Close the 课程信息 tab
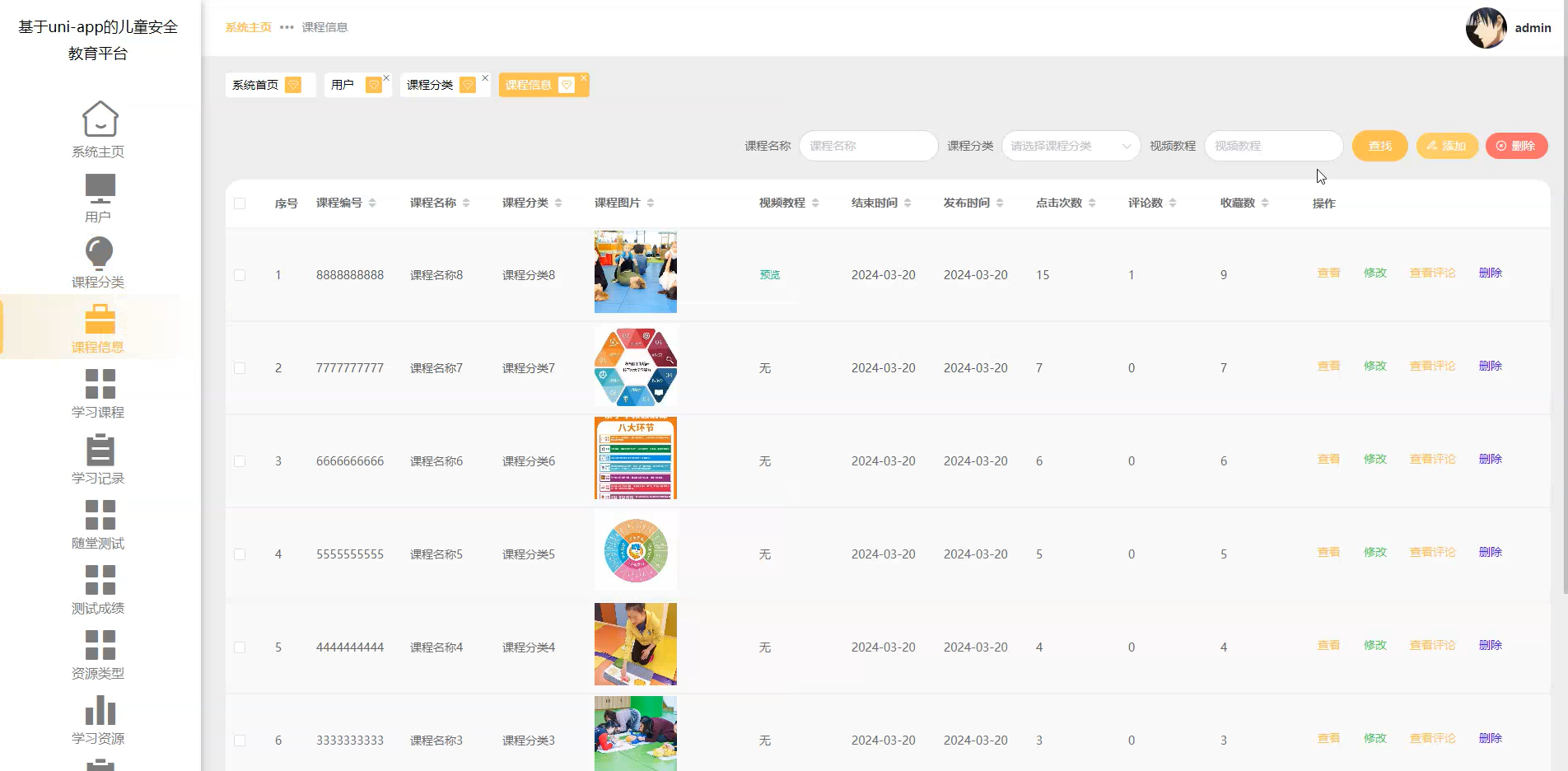This screenshot has height=771, width=1568. click(x=584, y=78)
